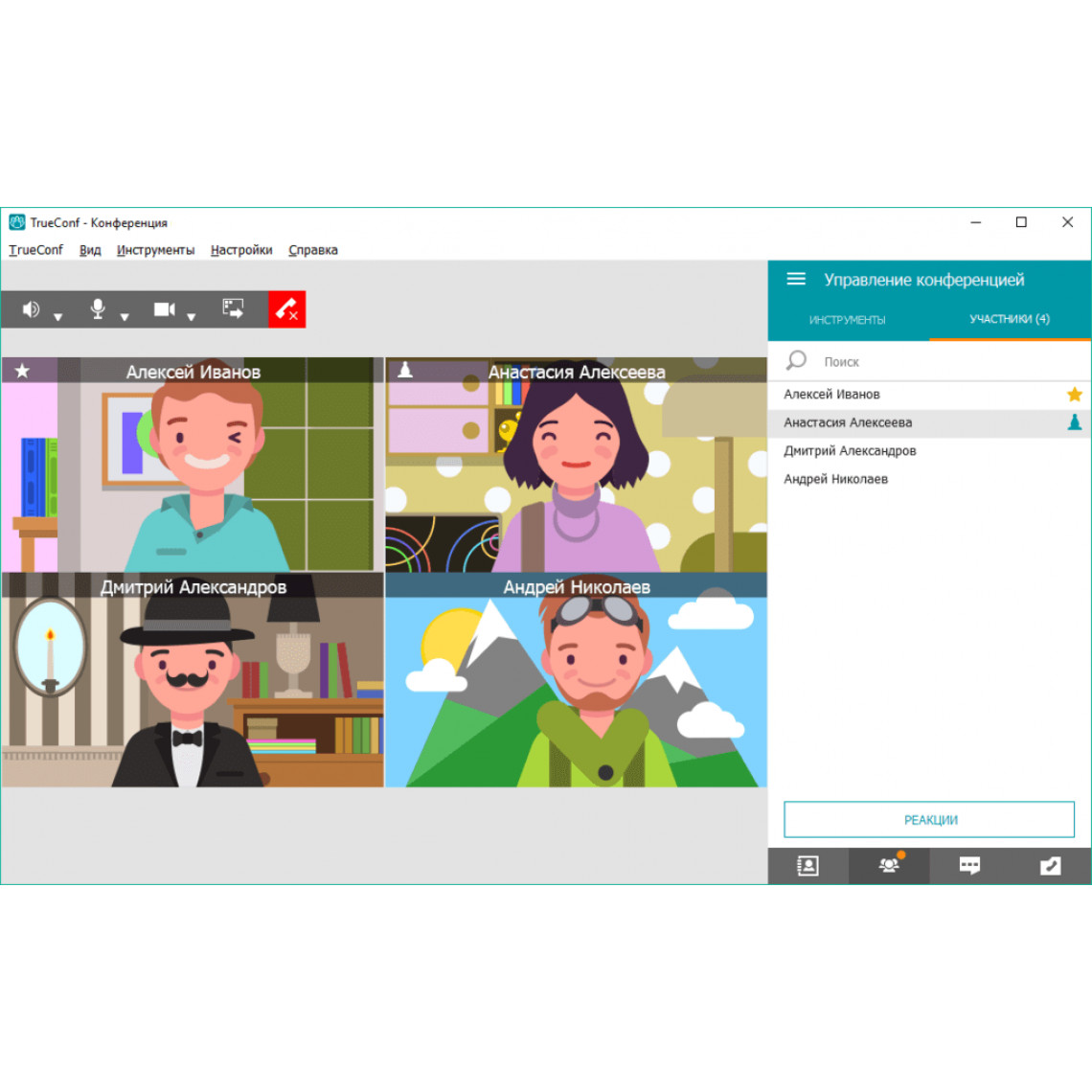Close the TrueConf window
This screenshot has height=1092, width=1092.
(1067, 222)
